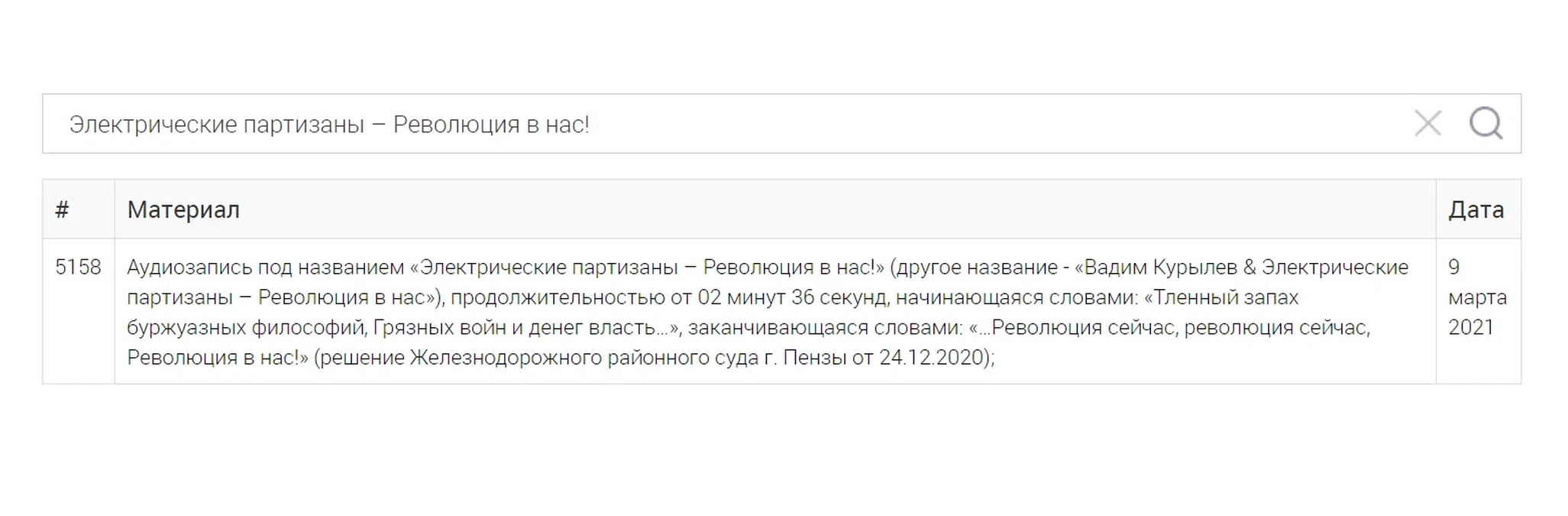Click the quoted lyric «Тленный запах»
Image resolution: width=1568 pixels, height=516 pixels.
pos(1227,297)
